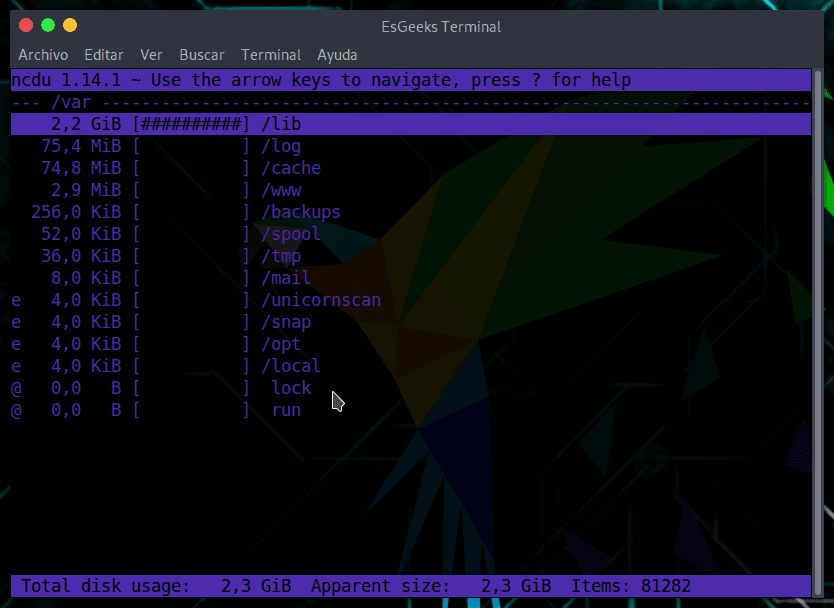Click the green maximize window button
This screenshot has width=834, height=608.
point(47,25)
